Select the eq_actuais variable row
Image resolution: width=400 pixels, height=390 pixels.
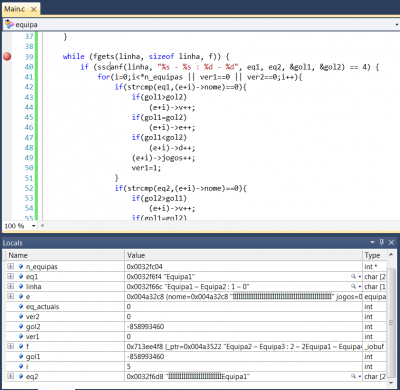pos(196,307)
